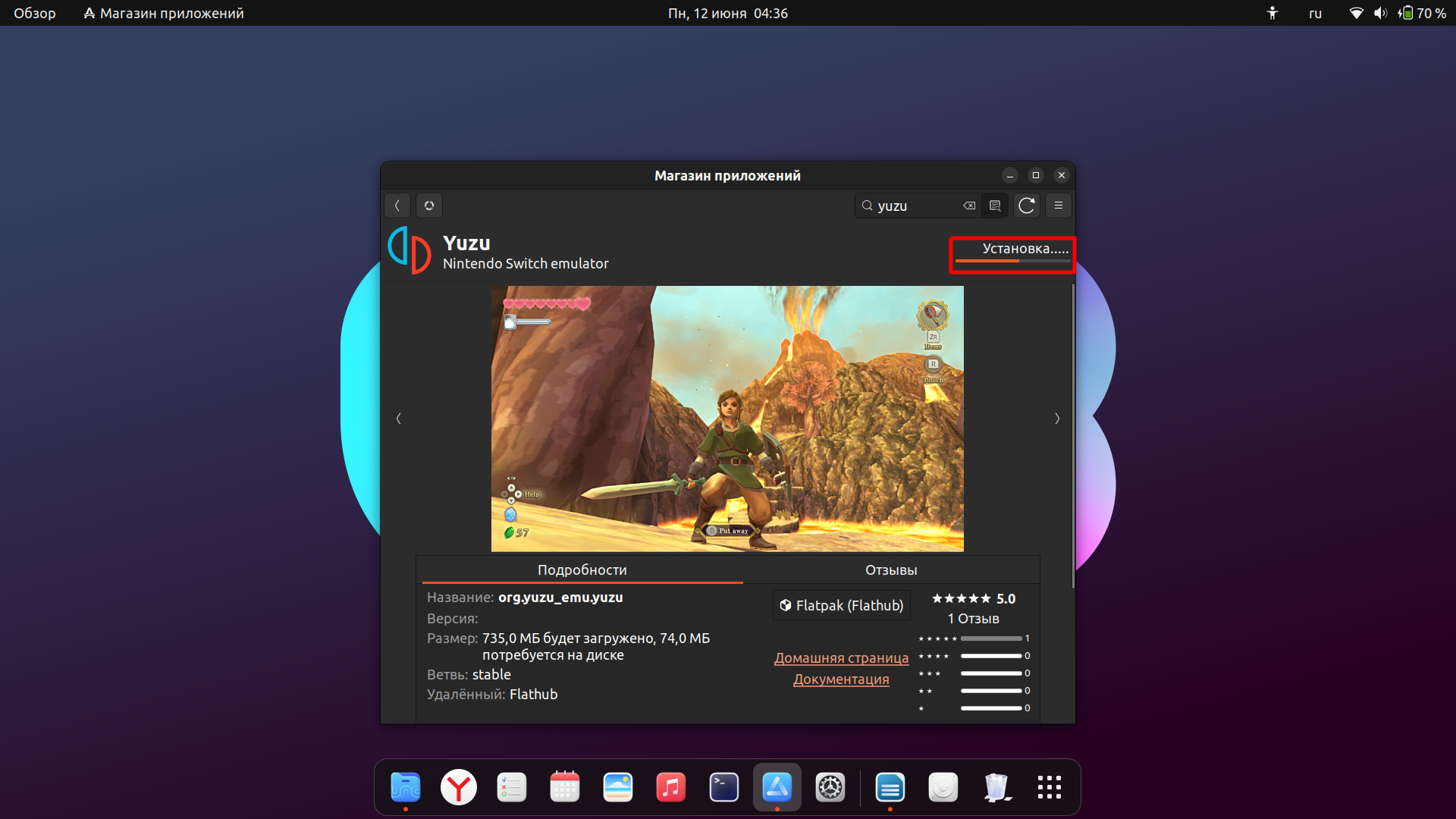Image resolution: width=1456 pixels, height=819 pixels.
Task: Switch to the Отзывы tab
Action: 891,570
